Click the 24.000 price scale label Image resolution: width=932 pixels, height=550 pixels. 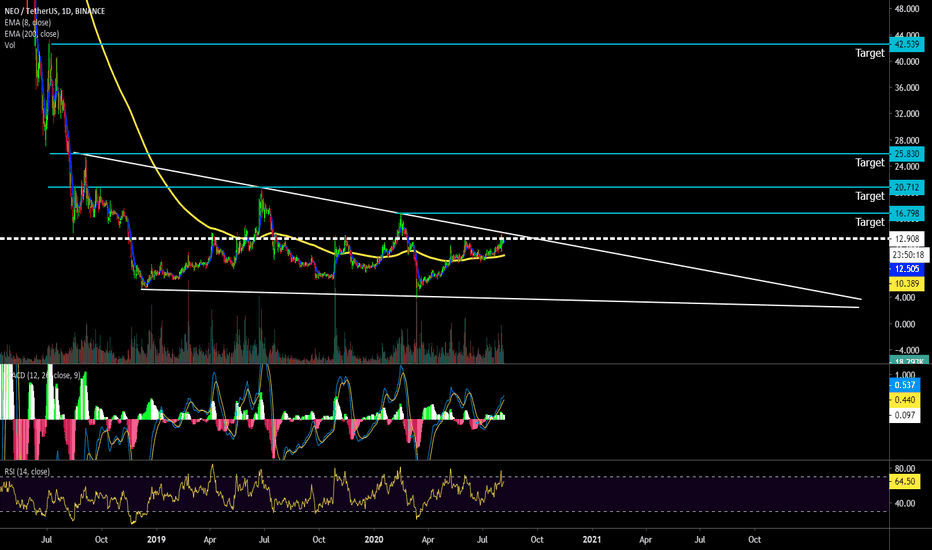pyautogui.click(x=907, y=166)
